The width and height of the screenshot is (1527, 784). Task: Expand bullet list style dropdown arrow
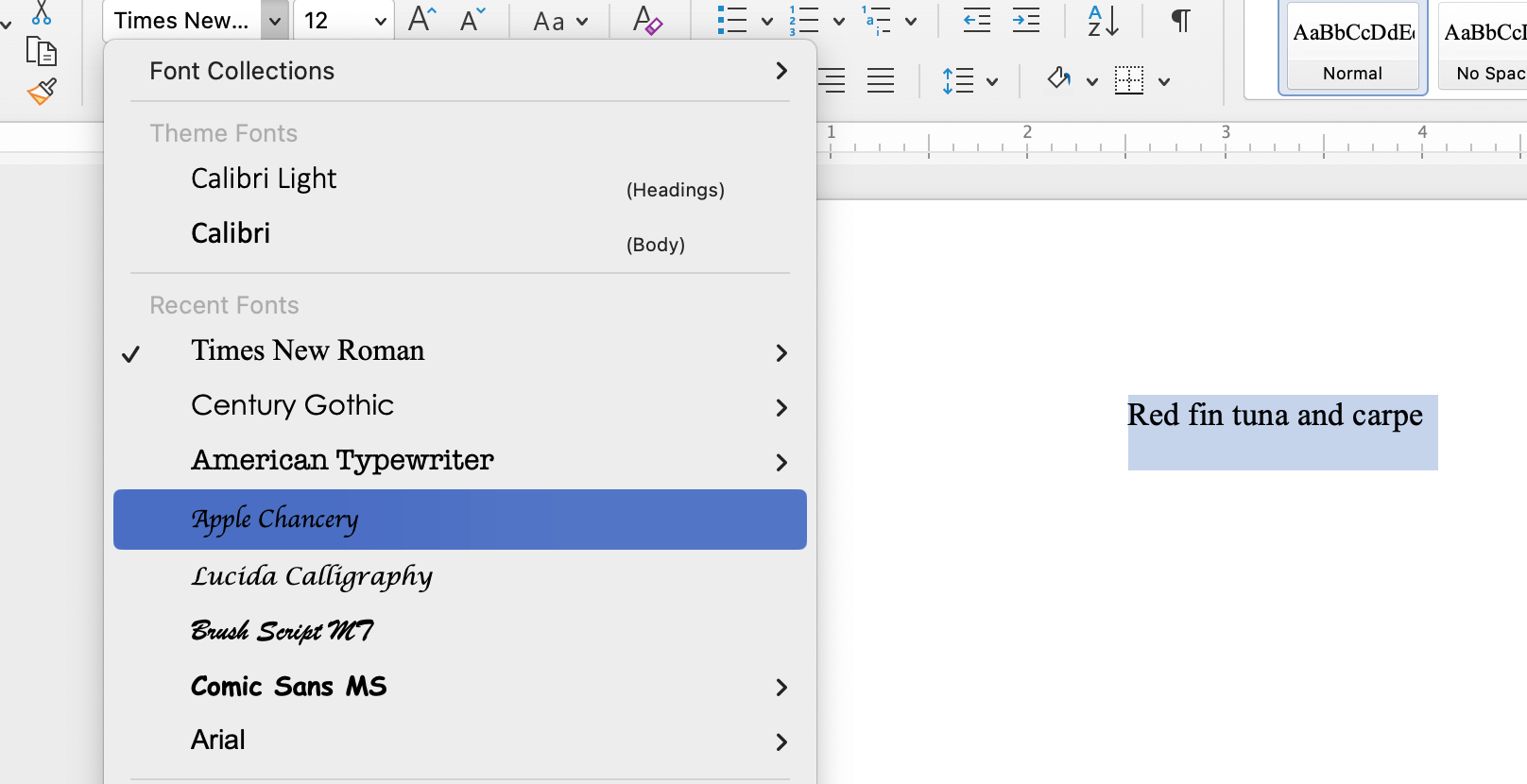point(767,21)
